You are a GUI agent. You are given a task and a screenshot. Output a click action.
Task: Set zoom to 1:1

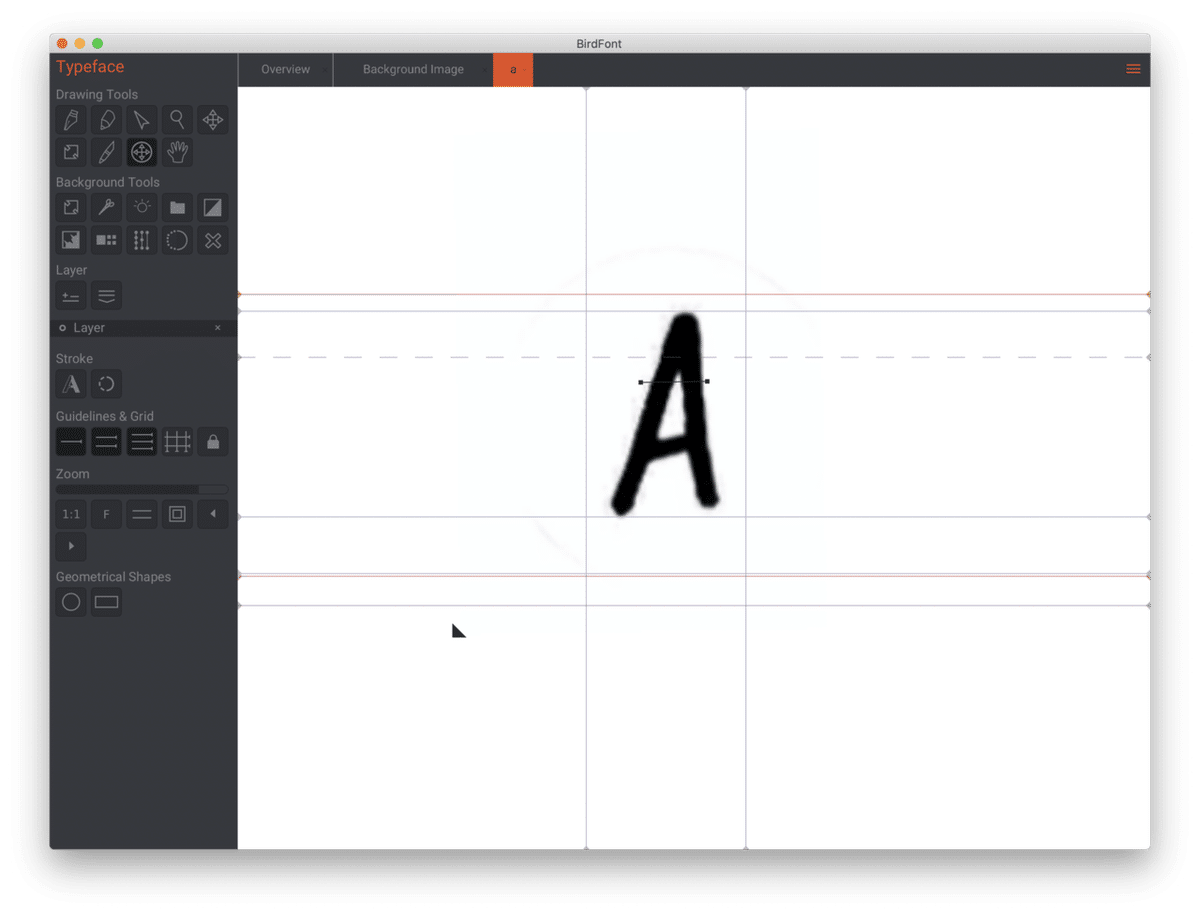(x=71, y=514)
